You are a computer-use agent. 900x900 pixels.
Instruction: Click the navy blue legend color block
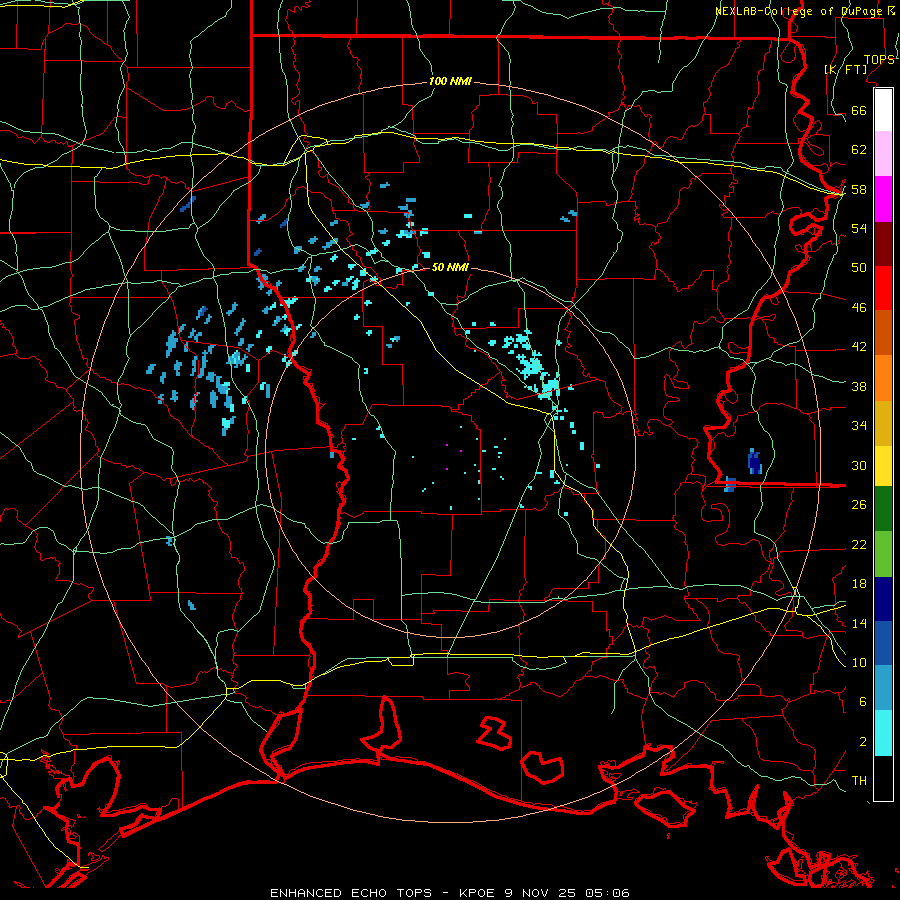(883, 599)
